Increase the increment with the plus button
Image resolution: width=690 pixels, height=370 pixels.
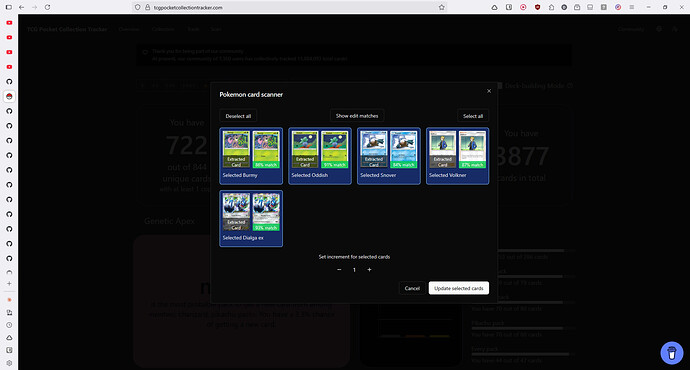click(369, 270)
